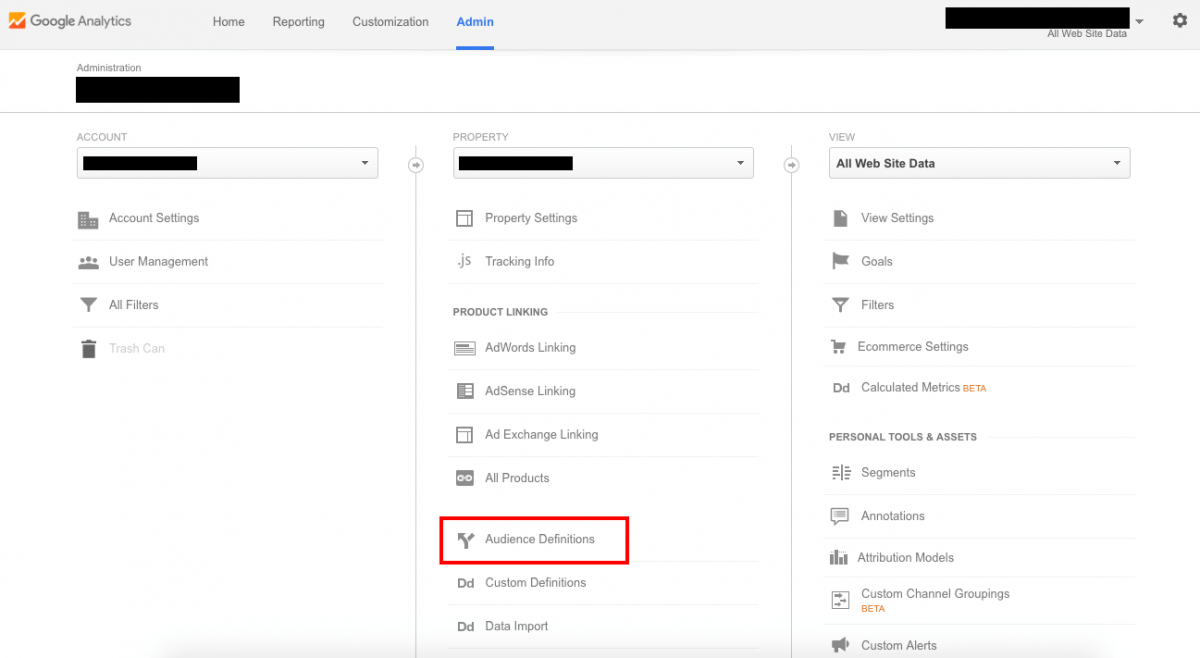
Task: Open the Customization tab
Action: tap(390, 22)
